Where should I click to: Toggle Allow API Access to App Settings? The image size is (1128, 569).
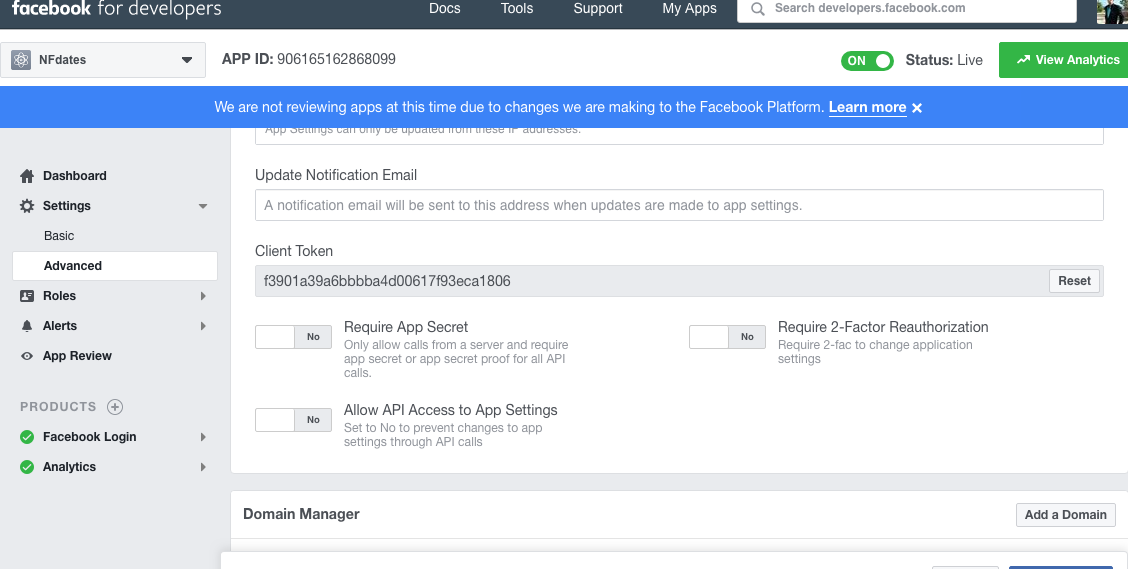[294, 420]
